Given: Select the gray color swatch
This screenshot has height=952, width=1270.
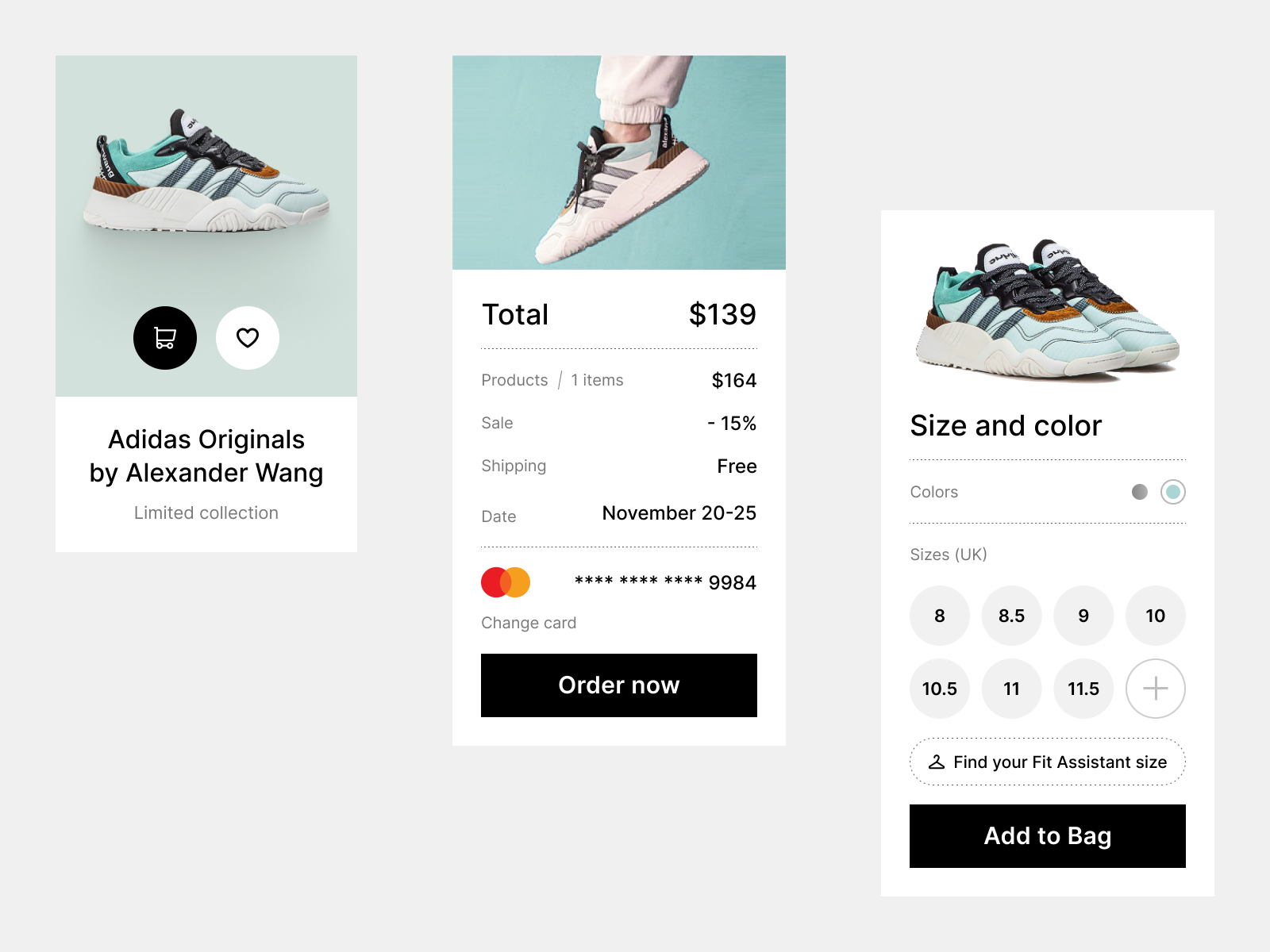Looking at the screenshot, I should pyautogui.click(x=1141, y=492).
